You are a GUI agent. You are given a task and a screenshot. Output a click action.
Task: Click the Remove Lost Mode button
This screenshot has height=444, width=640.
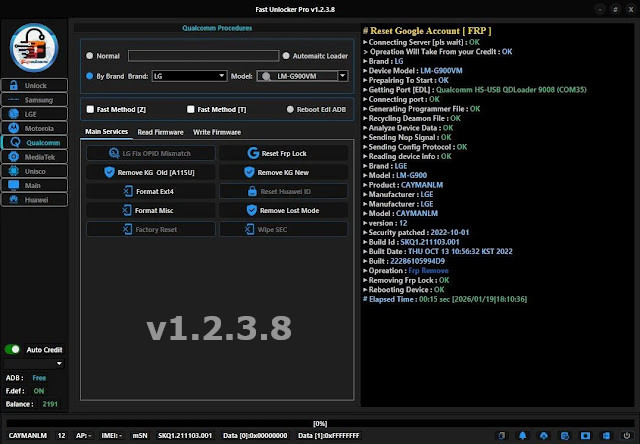click(284, 211)
